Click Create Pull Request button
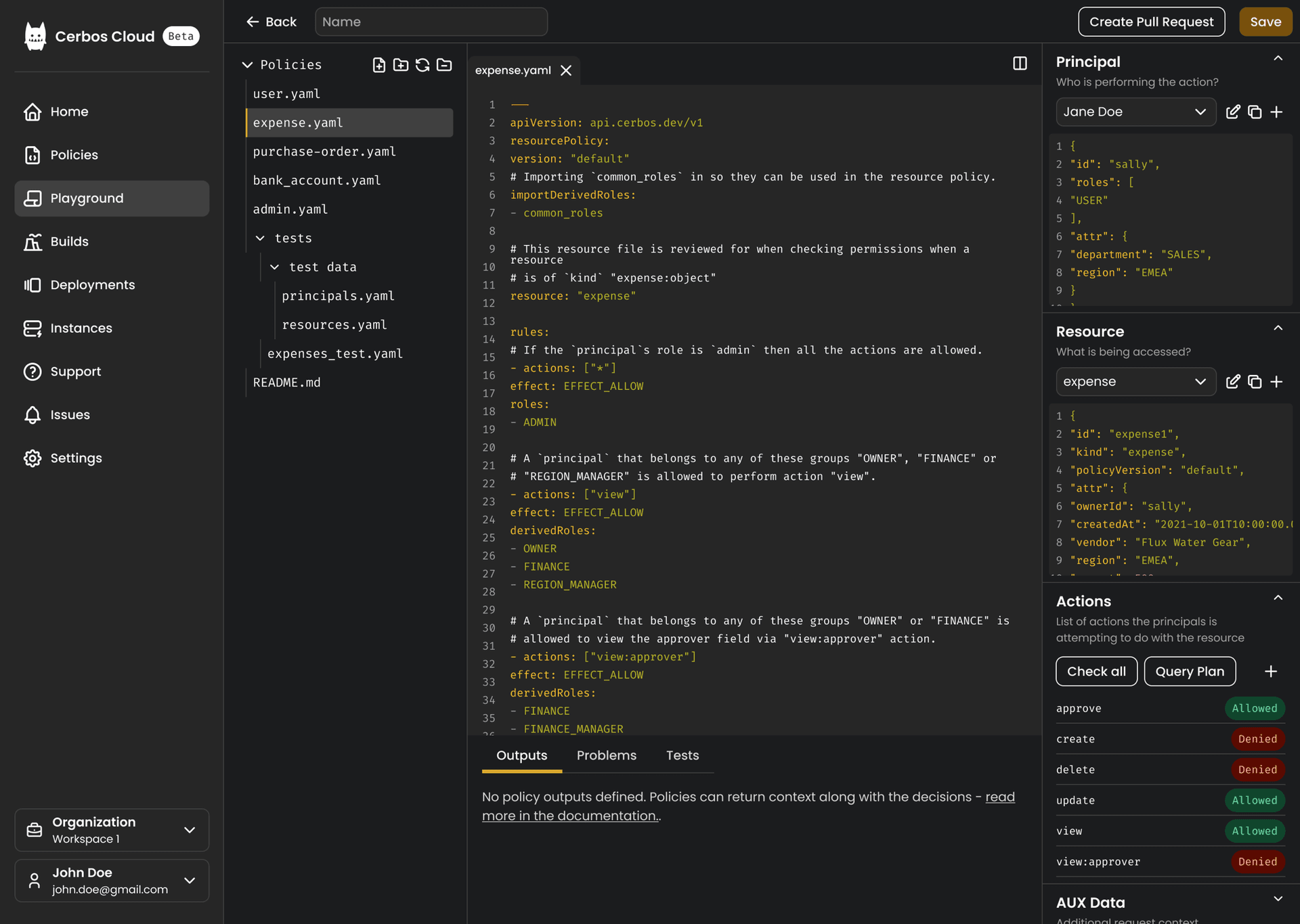 pyautogui.click(x=1151, y=22)
